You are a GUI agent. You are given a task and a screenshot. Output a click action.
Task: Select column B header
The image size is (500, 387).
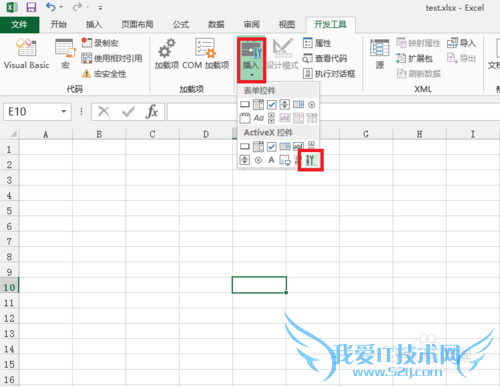click(x=99, y=134)
